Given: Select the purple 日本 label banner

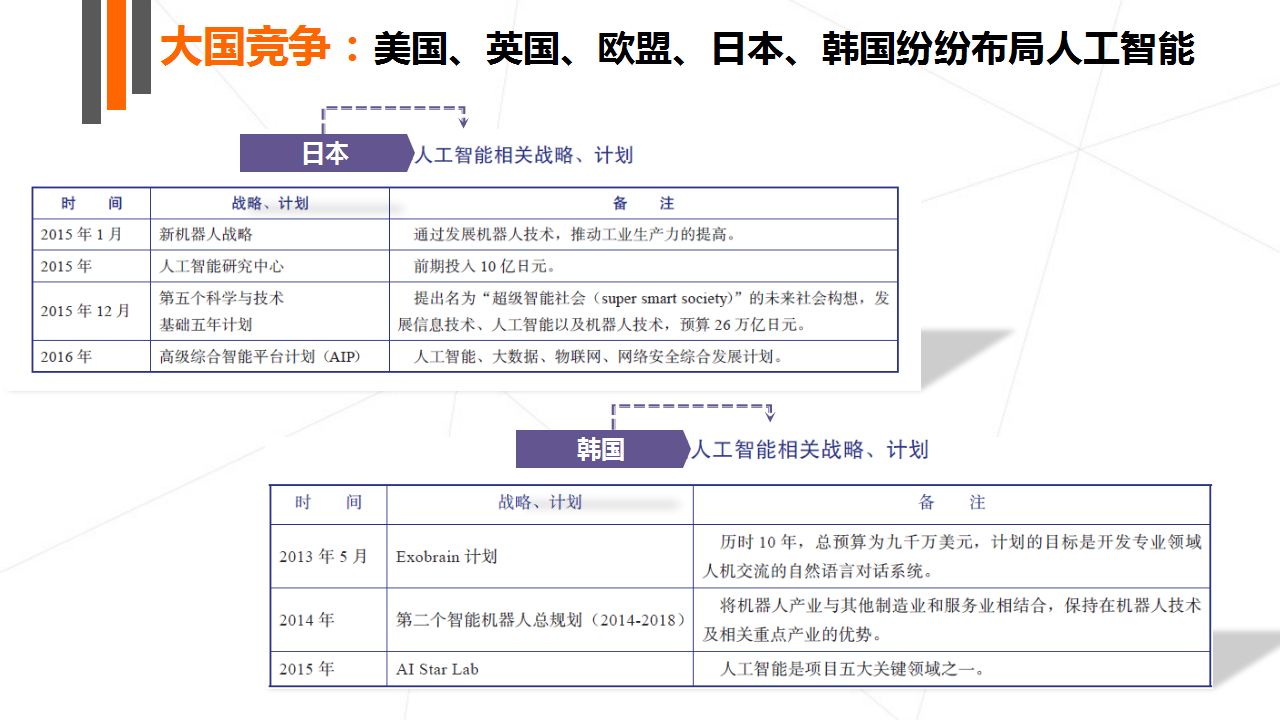Looking at the screenshot, I should pos(325,153).
